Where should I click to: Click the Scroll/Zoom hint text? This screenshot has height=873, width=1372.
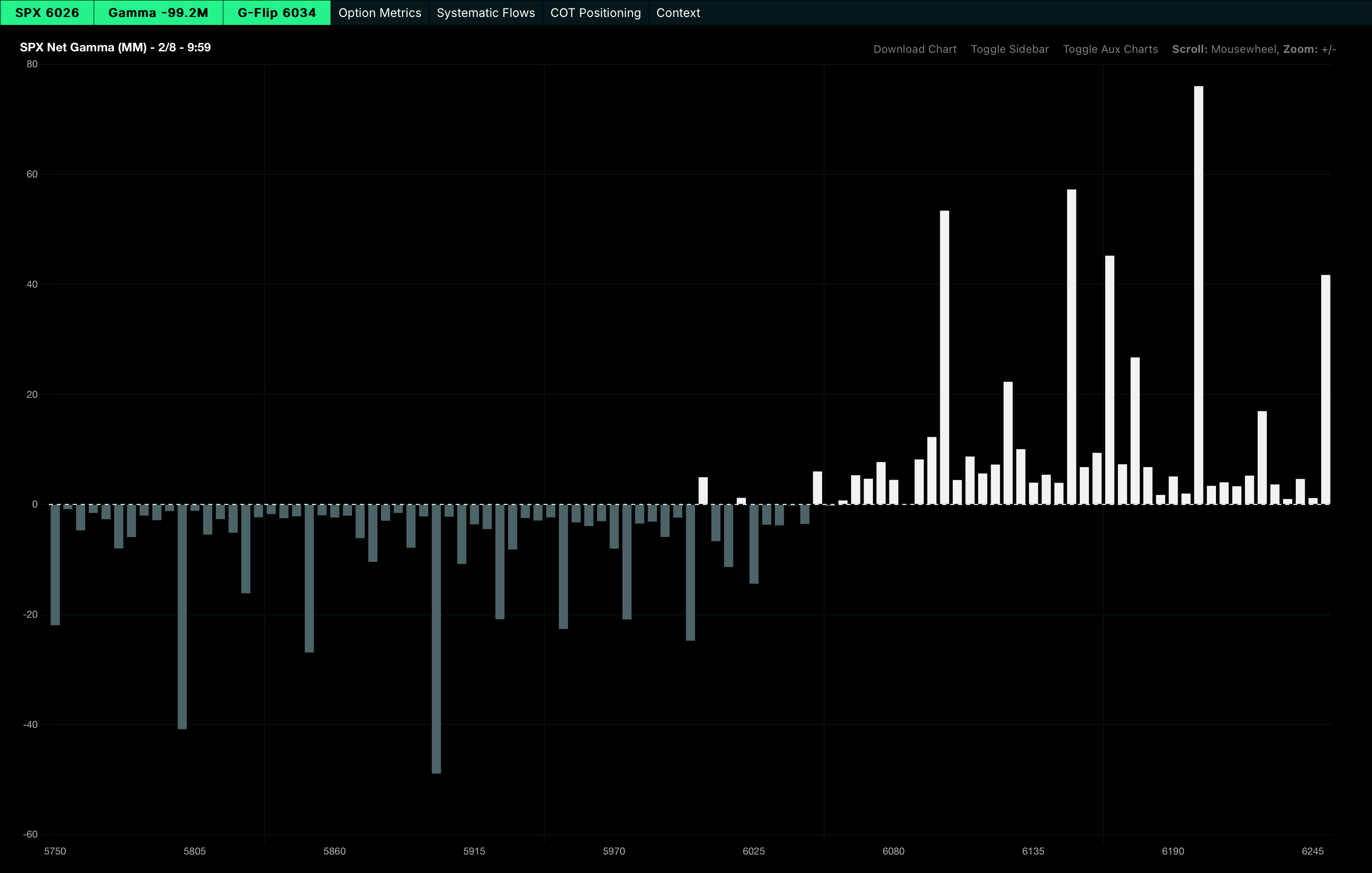pos(1253,49)
